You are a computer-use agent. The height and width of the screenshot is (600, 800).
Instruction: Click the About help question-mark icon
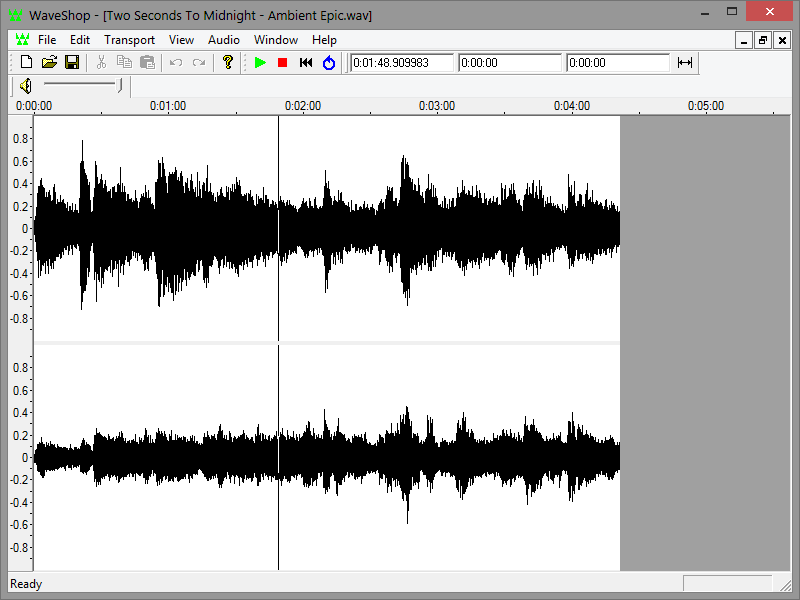pyautogui.click(x=228, y=63)
